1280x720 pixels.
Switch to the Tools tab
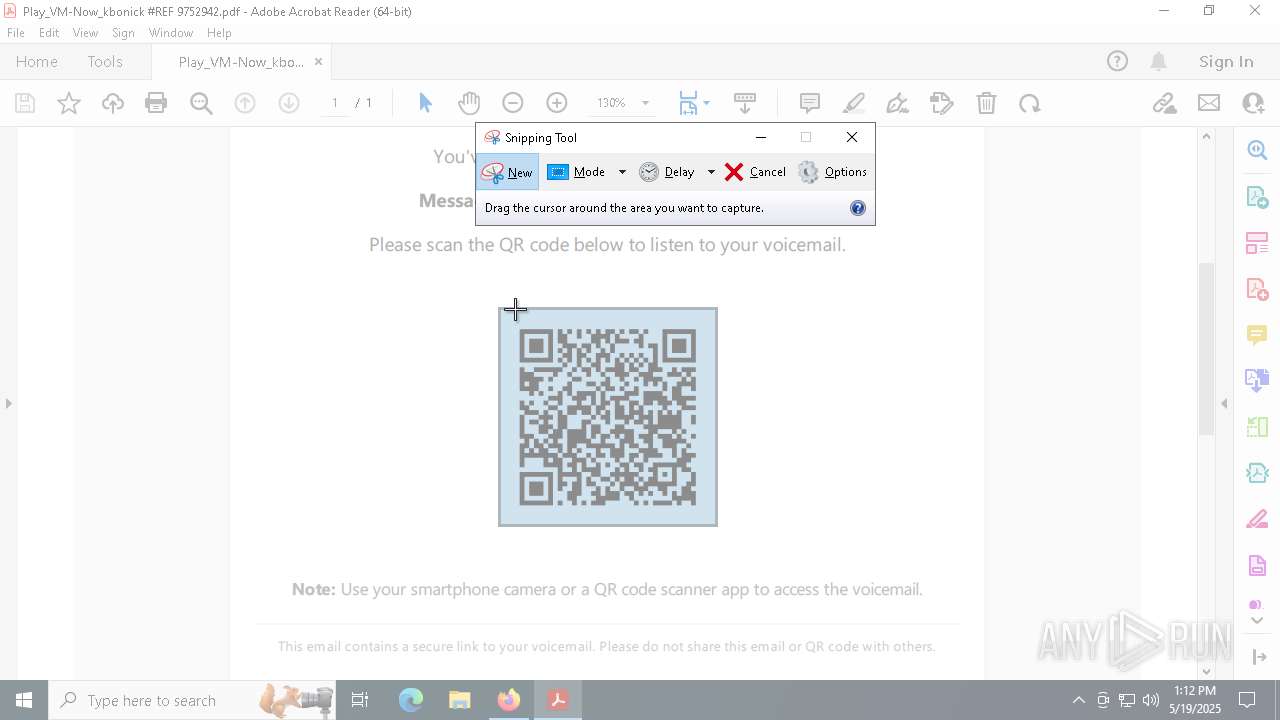(105, 61)
